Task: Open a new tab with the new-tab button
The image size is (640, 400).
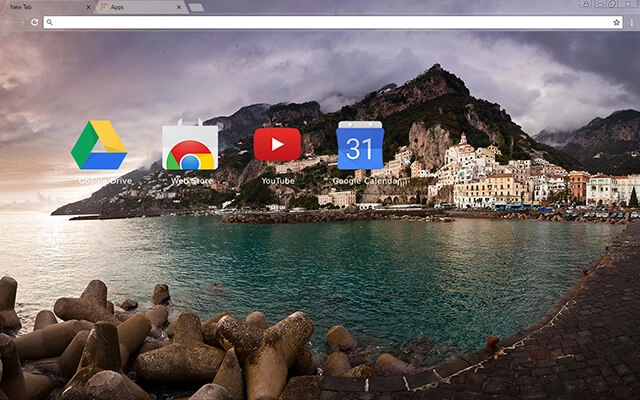Action: point(196,7)
